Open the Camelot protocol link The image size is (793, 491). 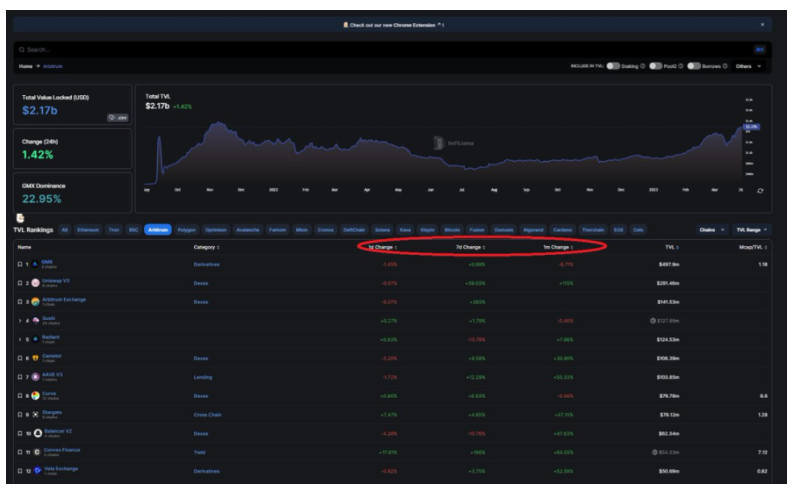(x=52, y=356)
